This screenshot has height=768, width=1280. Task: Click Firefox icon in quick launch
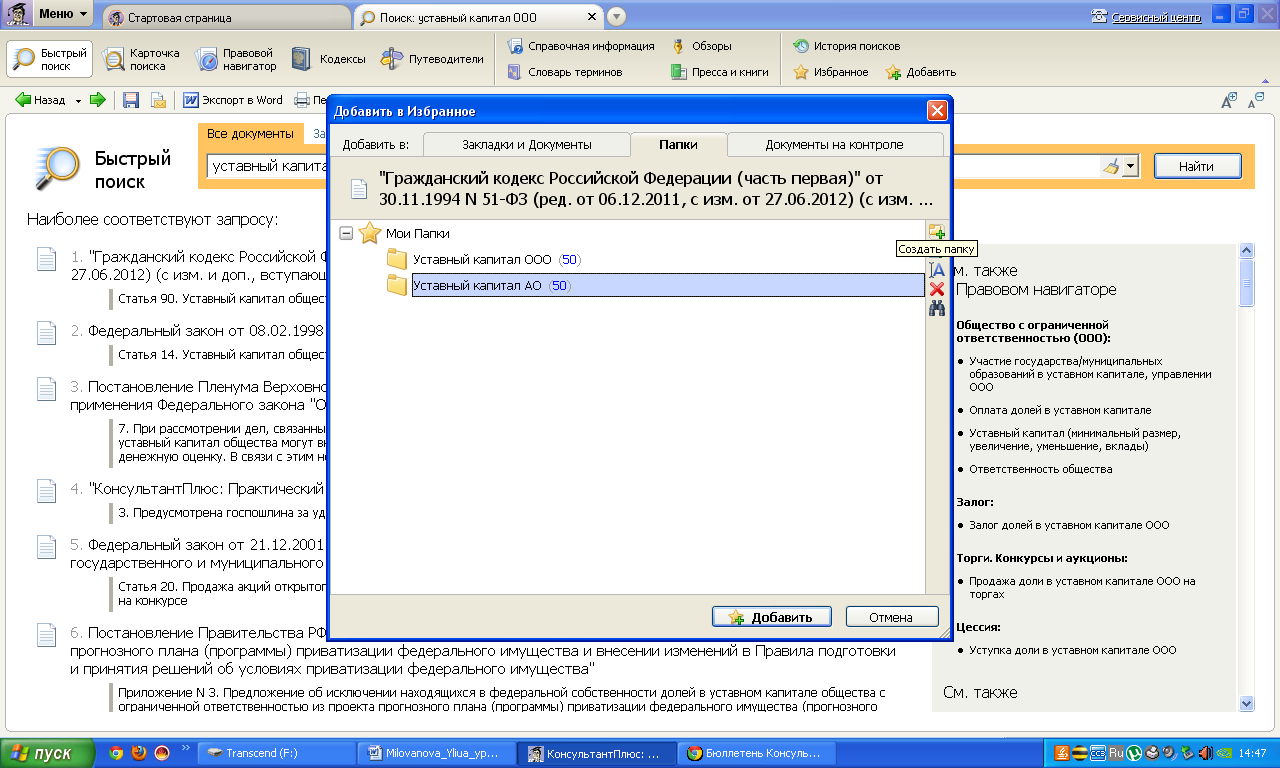[139, 753]
